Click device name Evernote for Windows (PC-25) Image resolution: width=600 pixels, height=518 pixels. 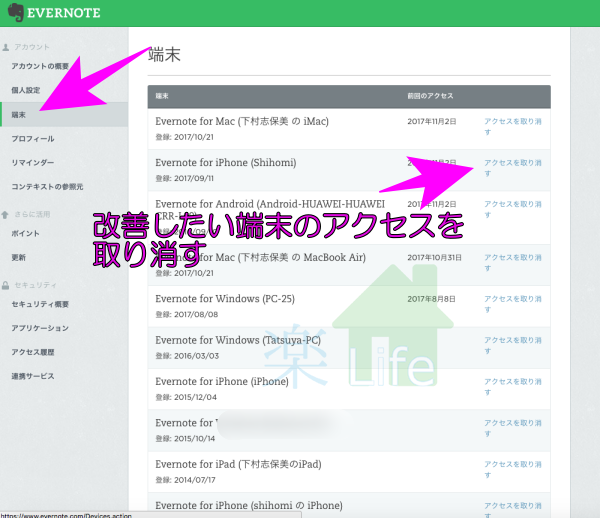(x=225, y=299)
